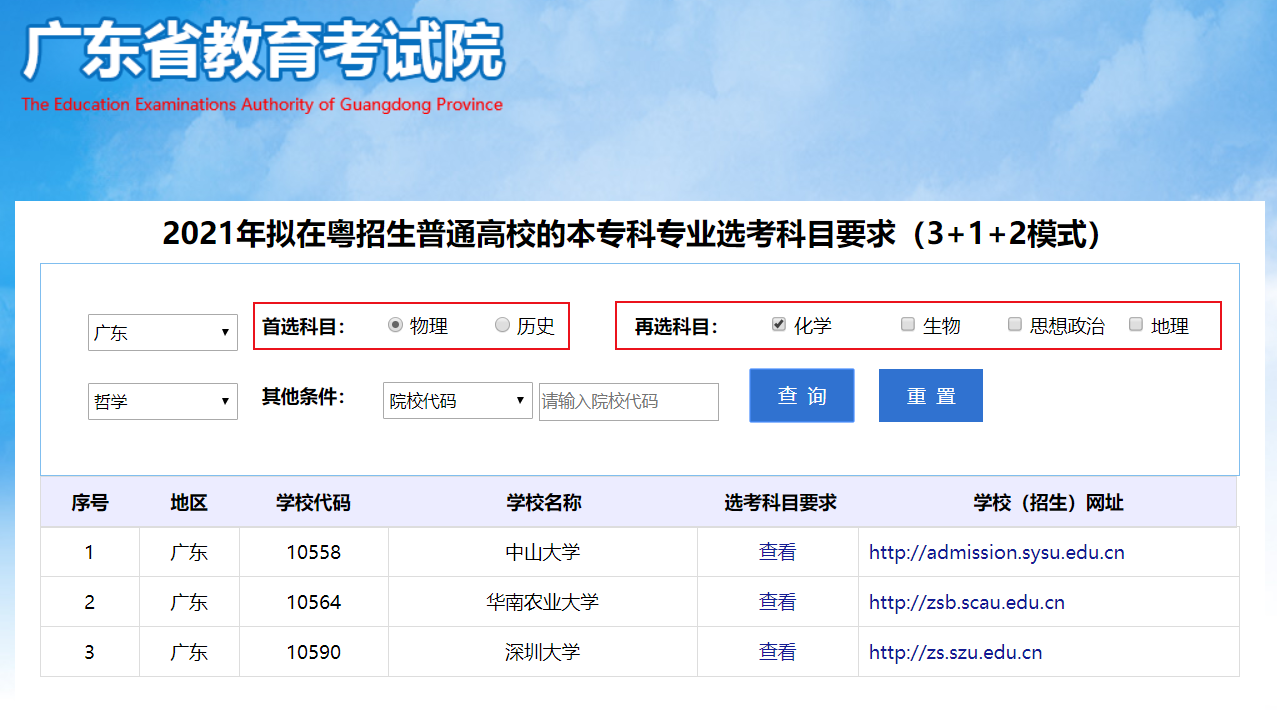
Task: Open the zs.szu.edu.cn link
Action: [955, 652]
